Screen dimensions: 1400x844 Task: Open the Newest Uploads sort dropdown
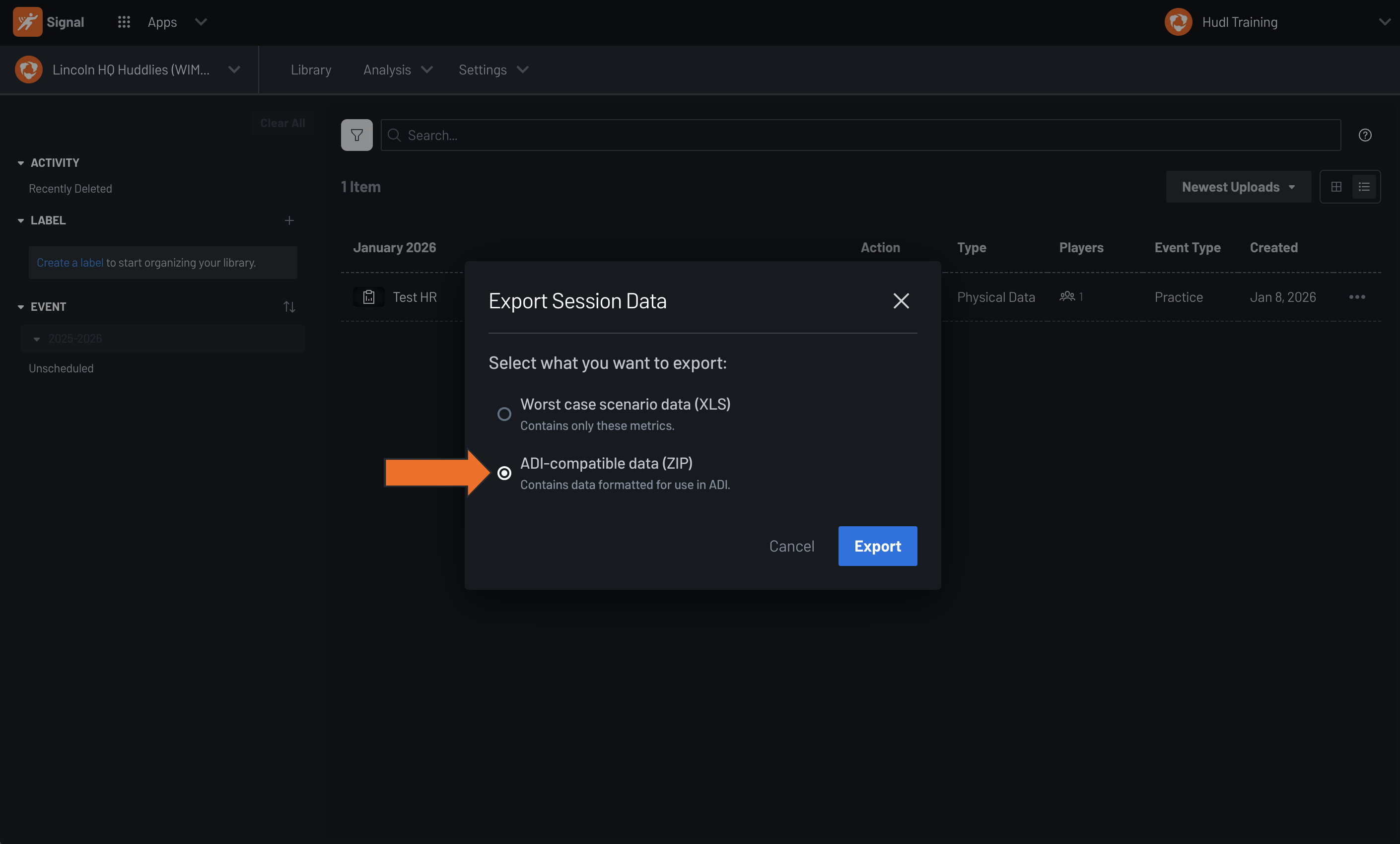1239,186
